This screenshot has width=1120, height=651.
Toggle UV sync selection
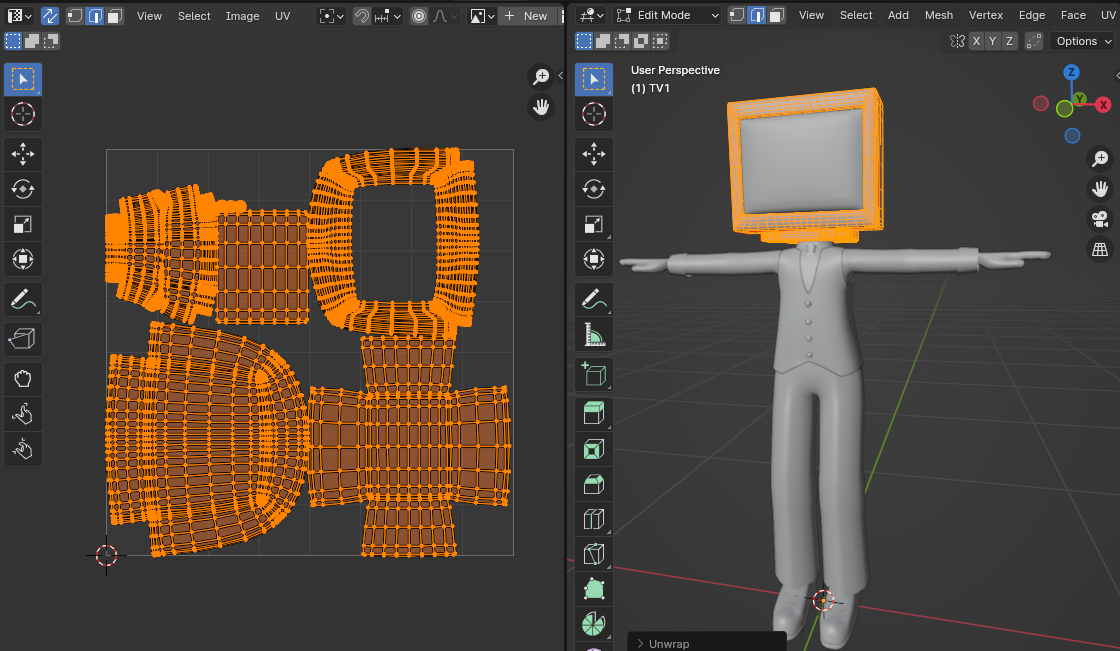50,16
